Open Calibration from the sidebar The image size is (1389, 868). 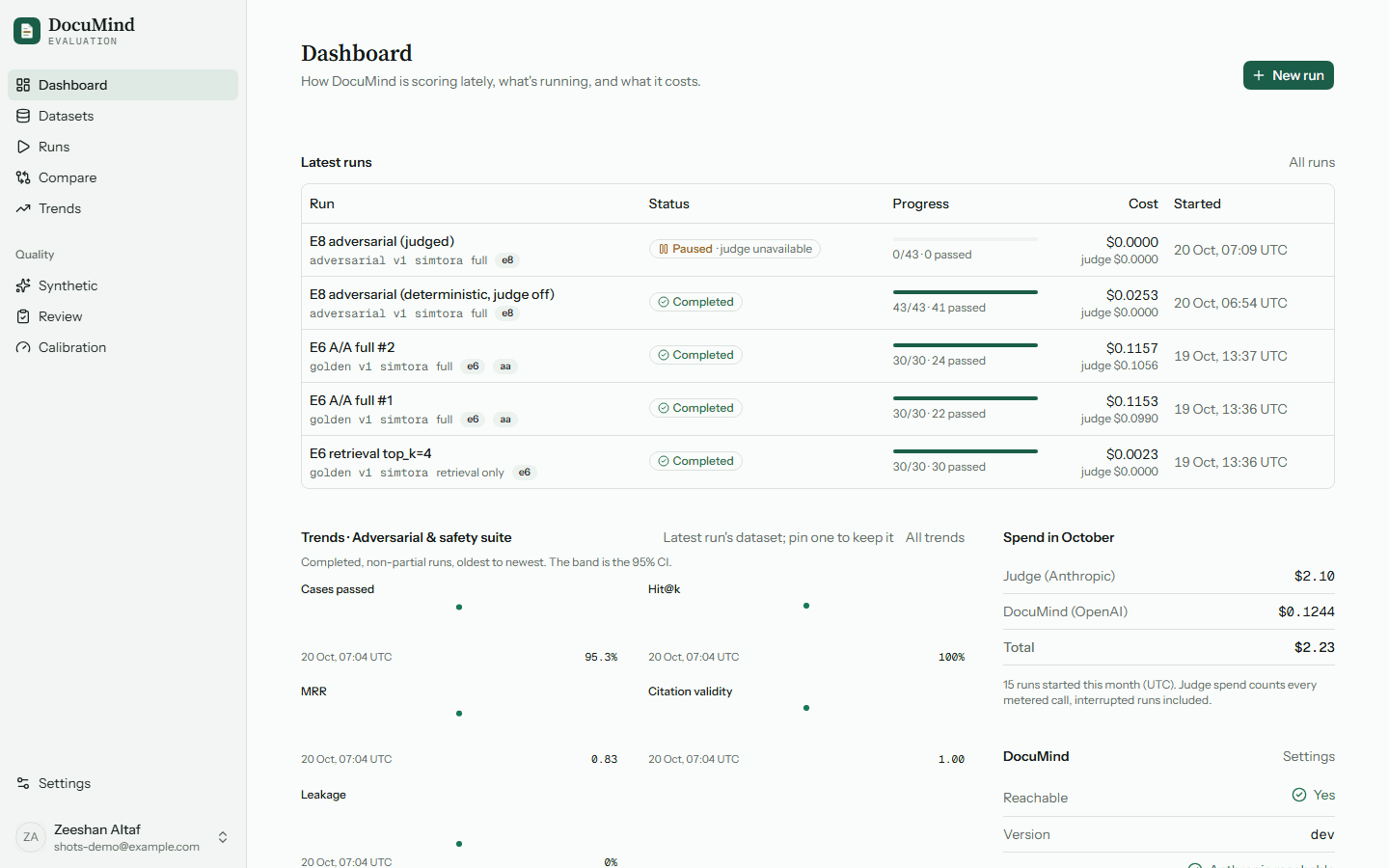click(x=123, y=347)
